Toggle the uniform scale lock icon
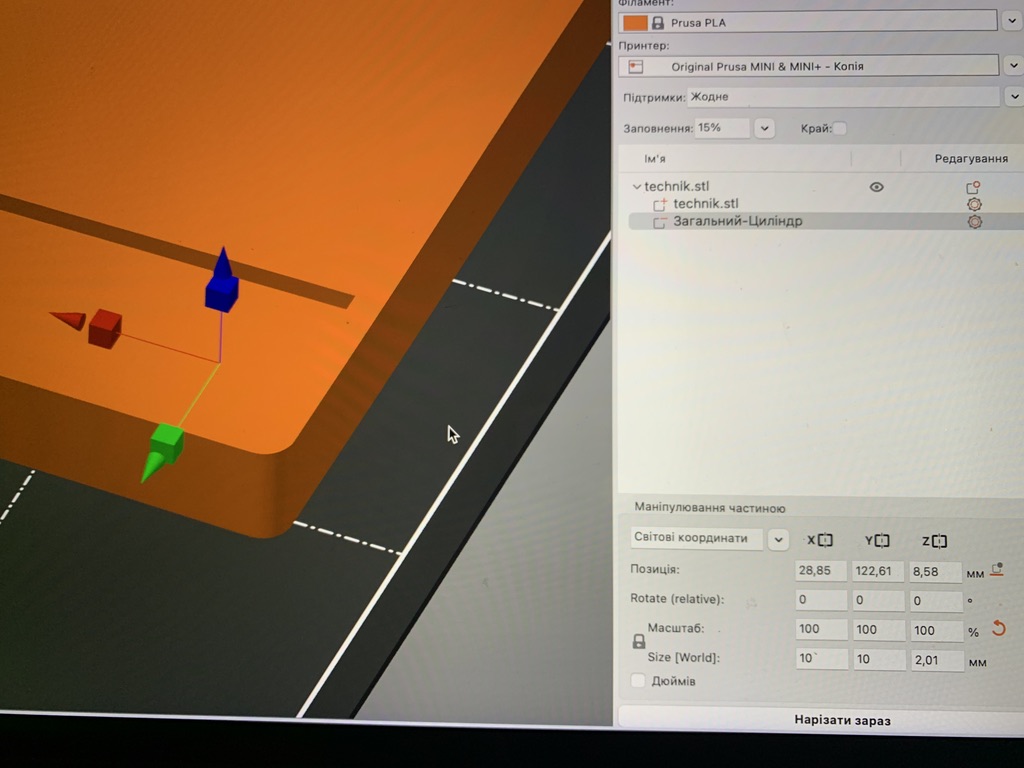1024x768 pixels. pos(639,642)
